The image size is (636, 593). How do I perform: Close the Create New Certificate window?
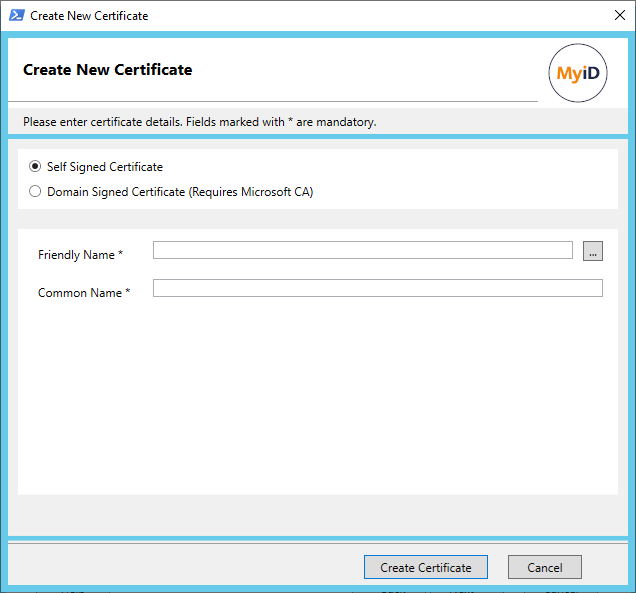pos(618,16)
